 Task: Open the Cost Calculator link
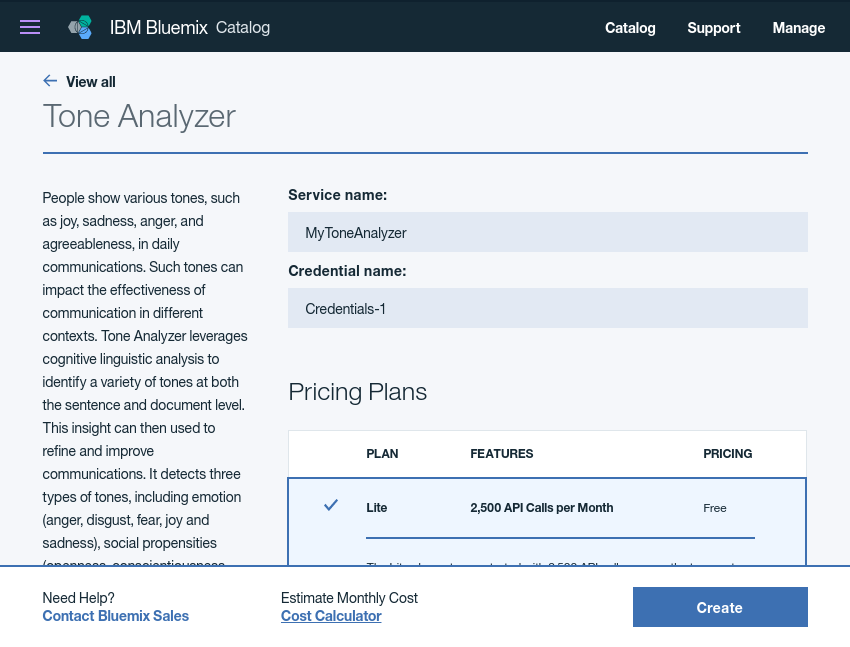pos(331,616)
